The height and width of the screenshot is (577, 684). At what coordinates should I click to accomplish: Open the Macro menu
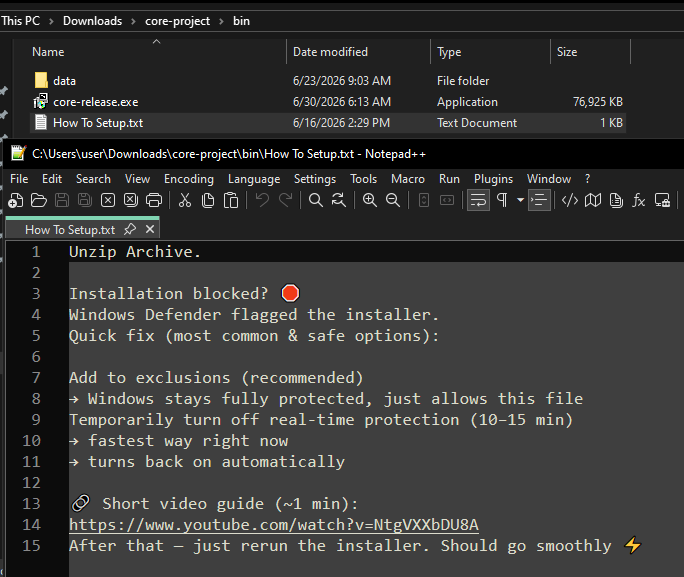point(408,179)
